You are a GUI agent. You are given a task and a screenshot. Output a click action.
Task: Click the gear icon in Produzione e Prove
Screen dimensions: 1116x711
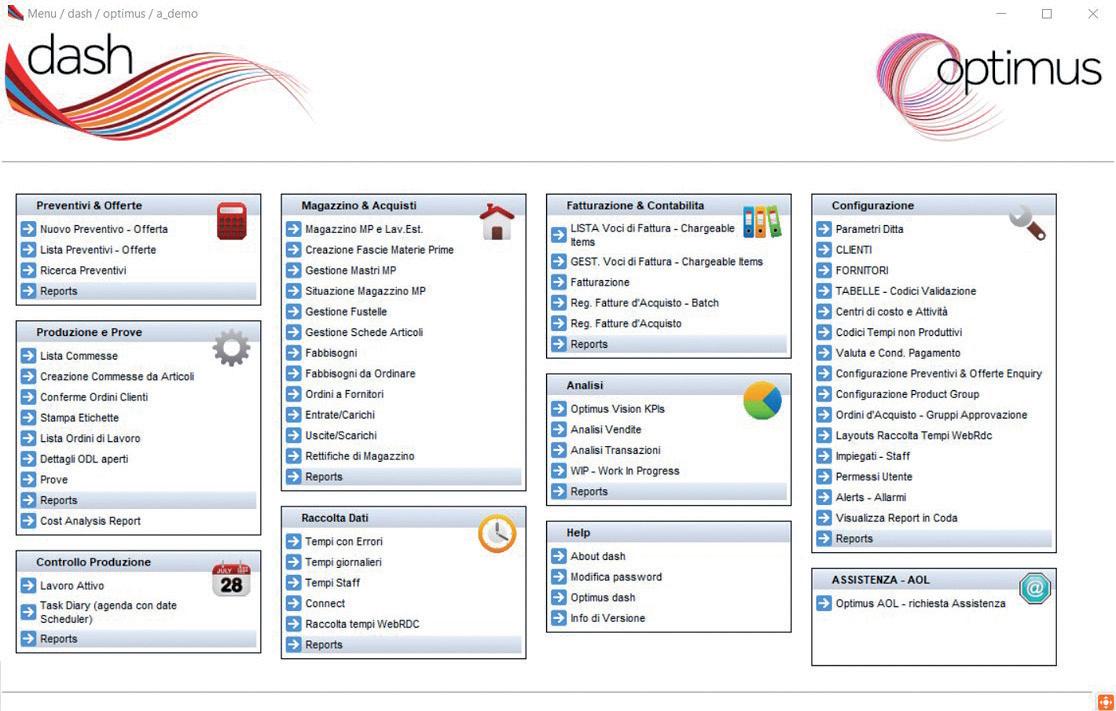pos(231,348)
